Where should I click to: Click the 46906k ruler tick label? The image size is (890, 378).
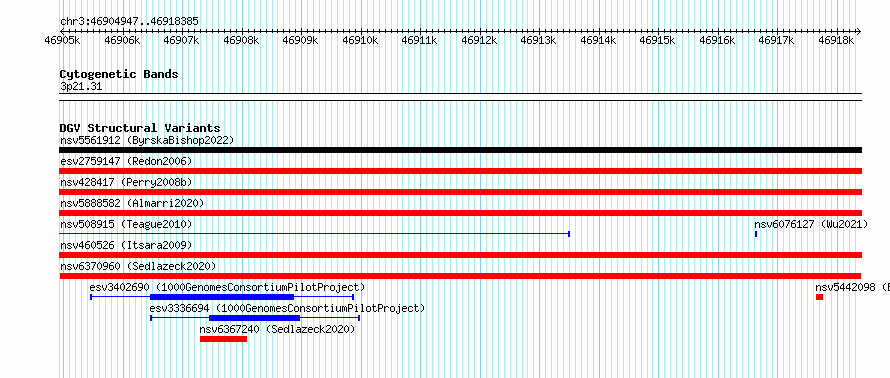tap(123, 40)
